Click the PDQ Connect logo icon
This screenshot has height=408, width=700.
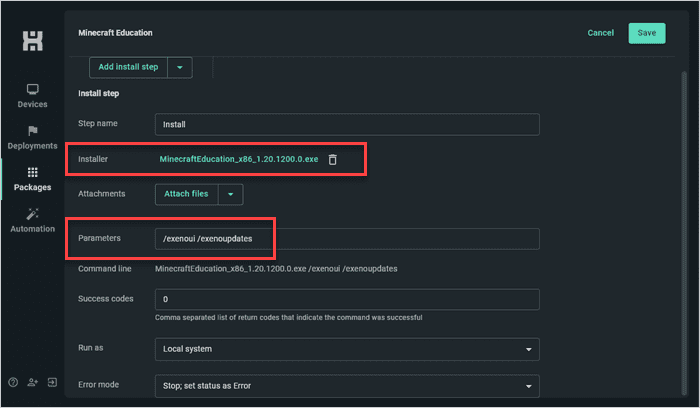coord(33,41)
